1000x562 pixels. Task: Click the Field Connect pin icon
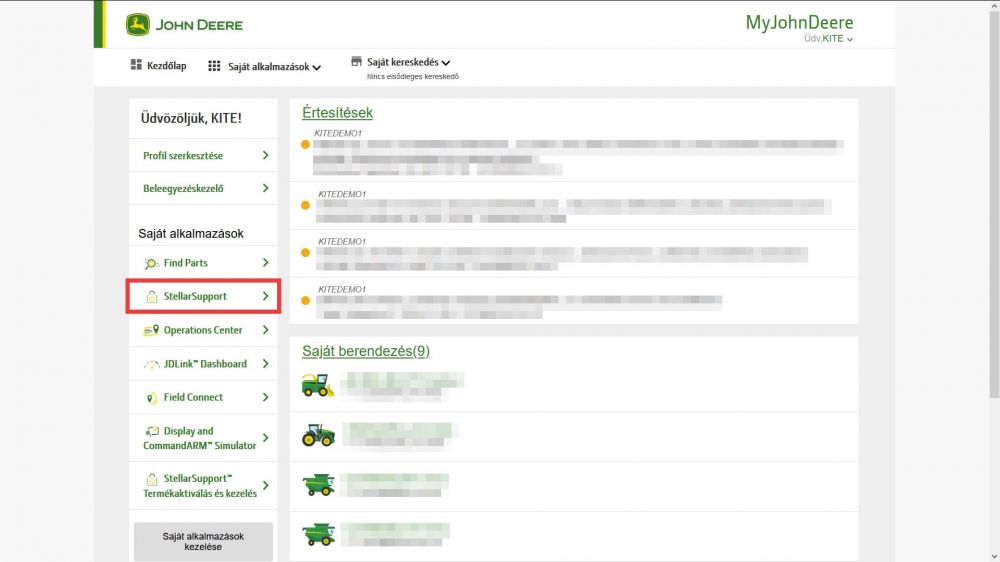151,398
